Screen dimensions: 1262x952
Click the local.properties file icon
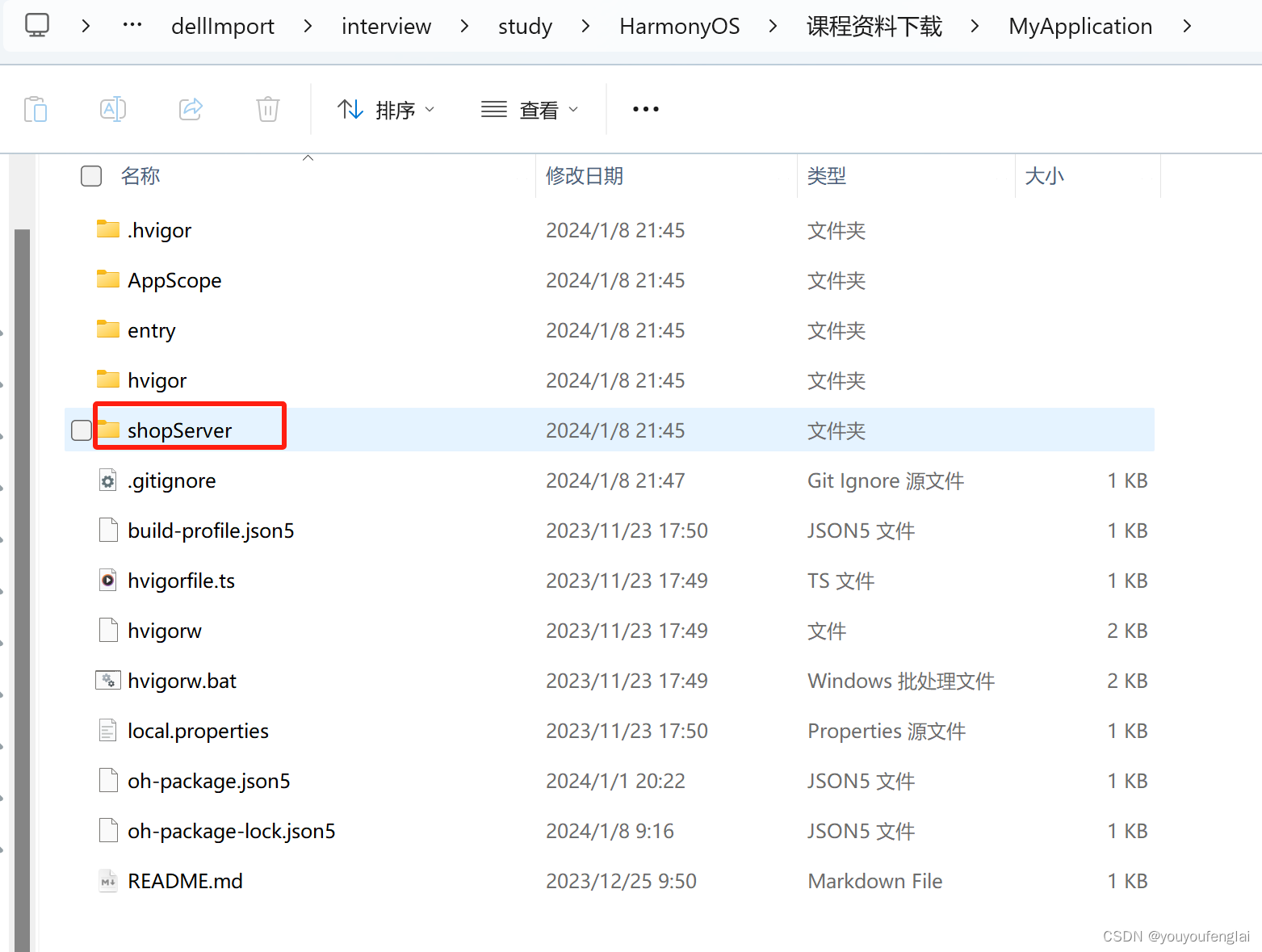click(108, 731)
